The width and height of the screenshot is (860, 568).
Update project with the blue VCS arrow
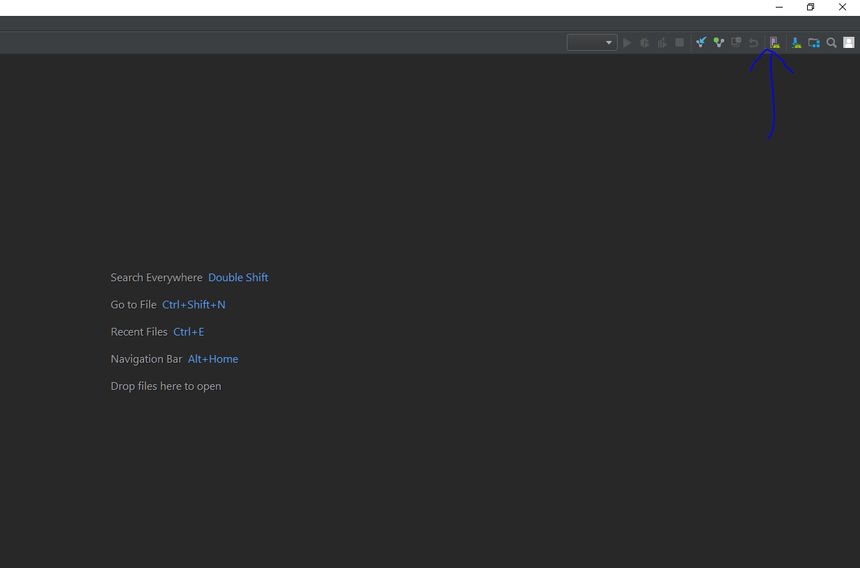pos(701,43)
